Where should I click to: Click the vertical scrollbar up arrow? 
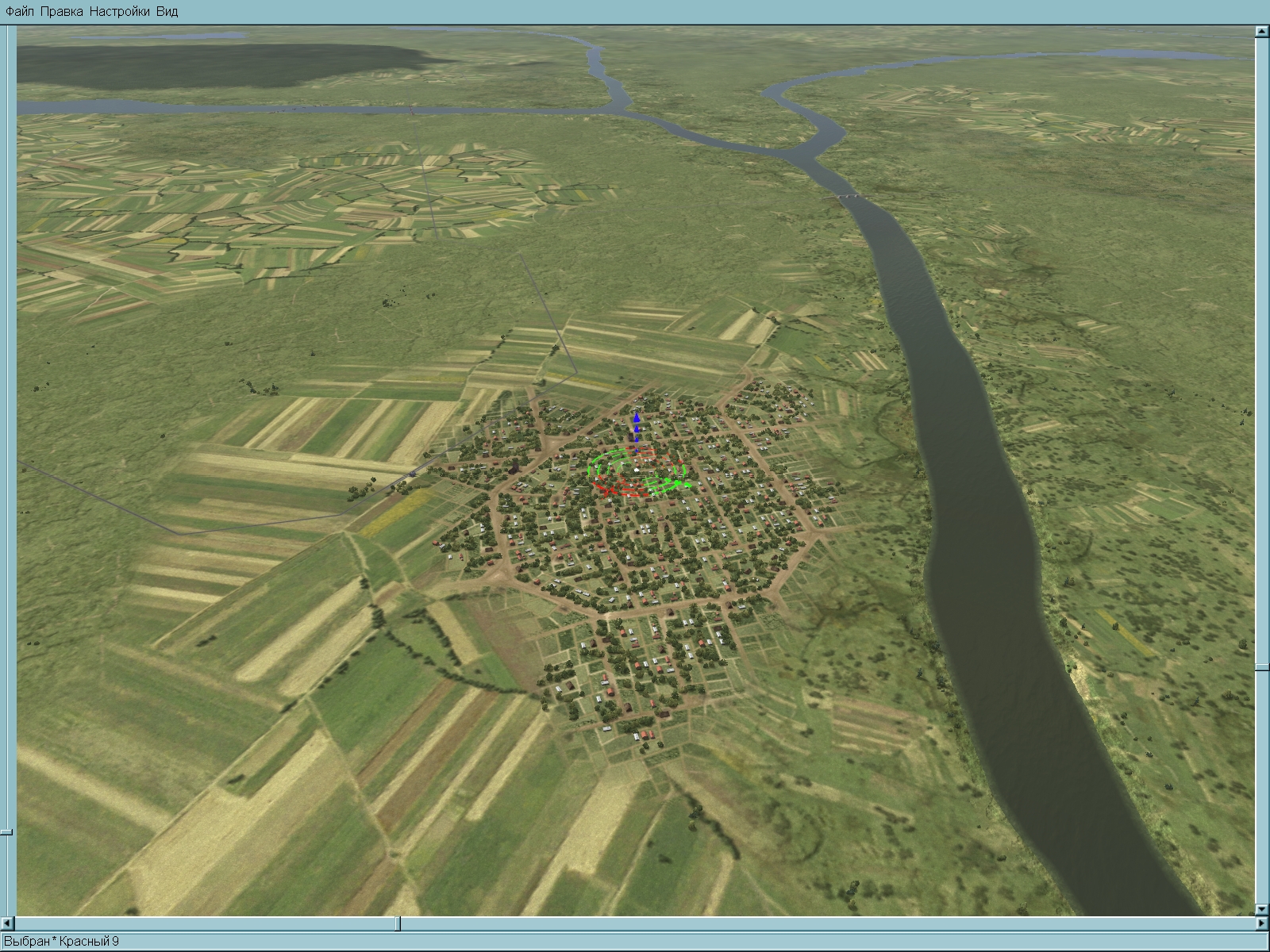(x=1261, y=32)
